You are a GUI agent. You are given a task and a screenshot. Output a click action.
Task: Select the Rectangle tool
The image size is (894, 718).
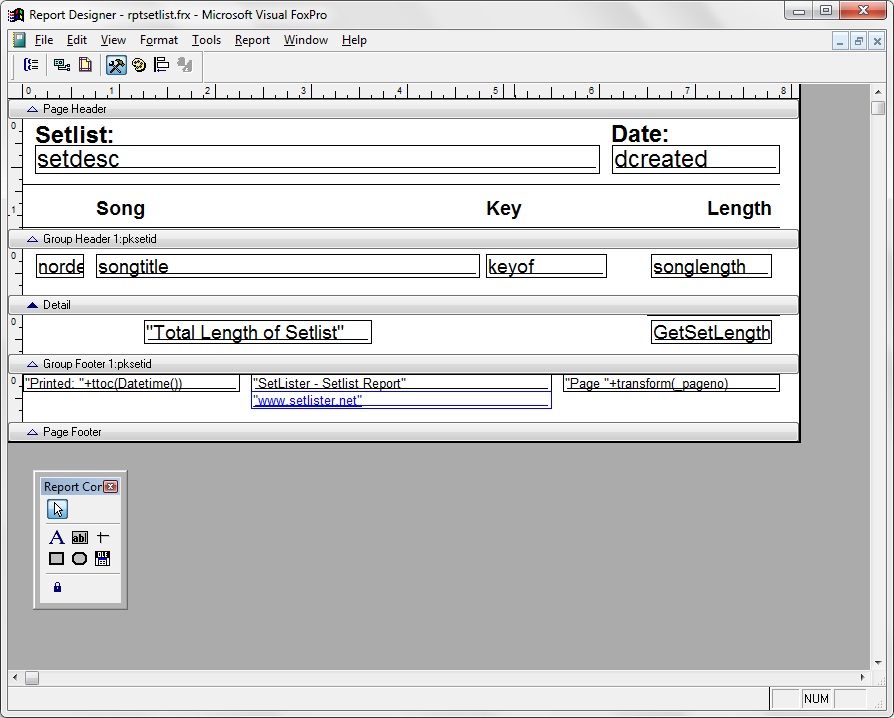click(57, 559)
